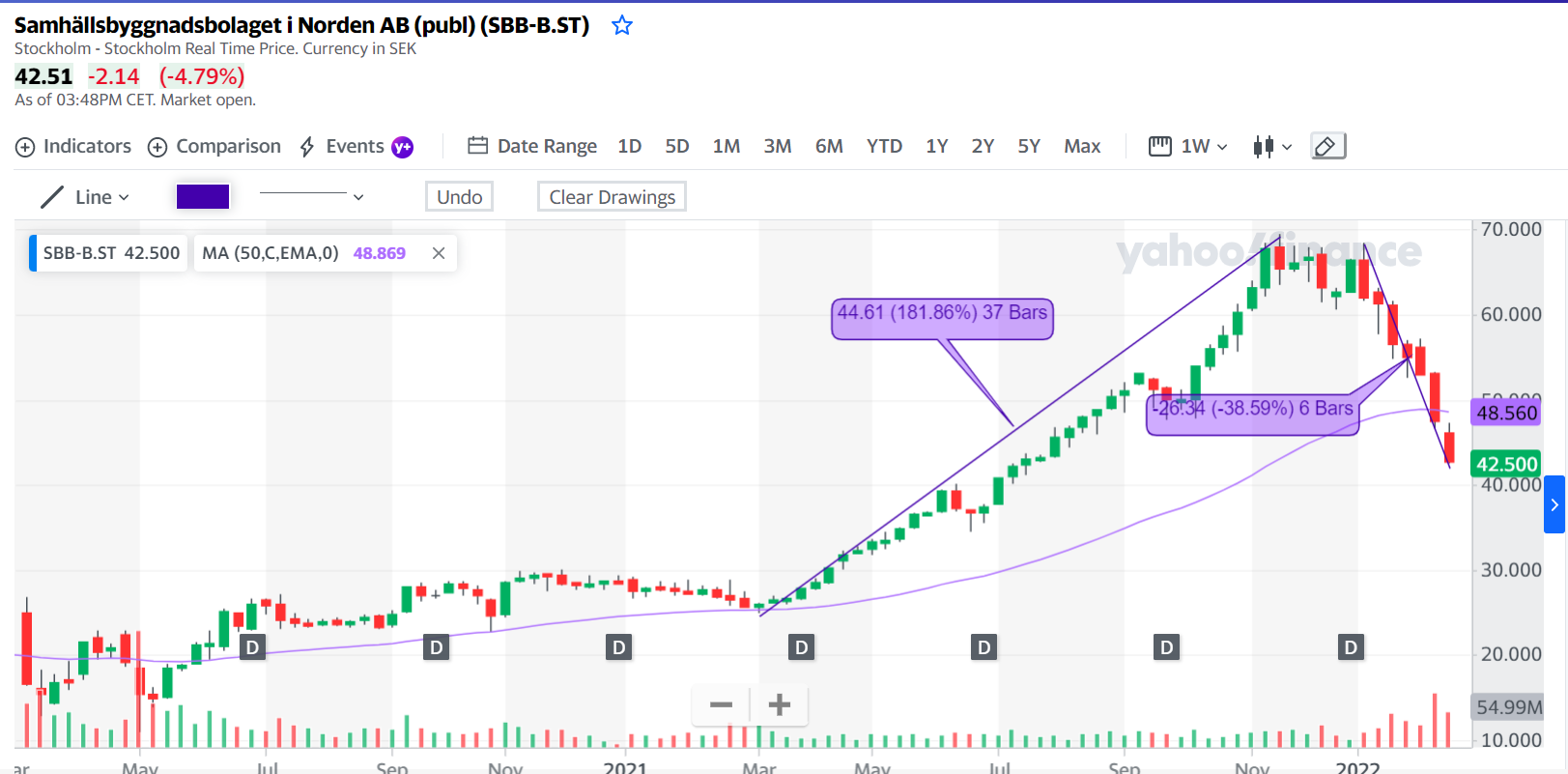Toggle the drawing tools pencil button
The height and width of the screenshot is (774, 1568).
(x=1327, y=146)
